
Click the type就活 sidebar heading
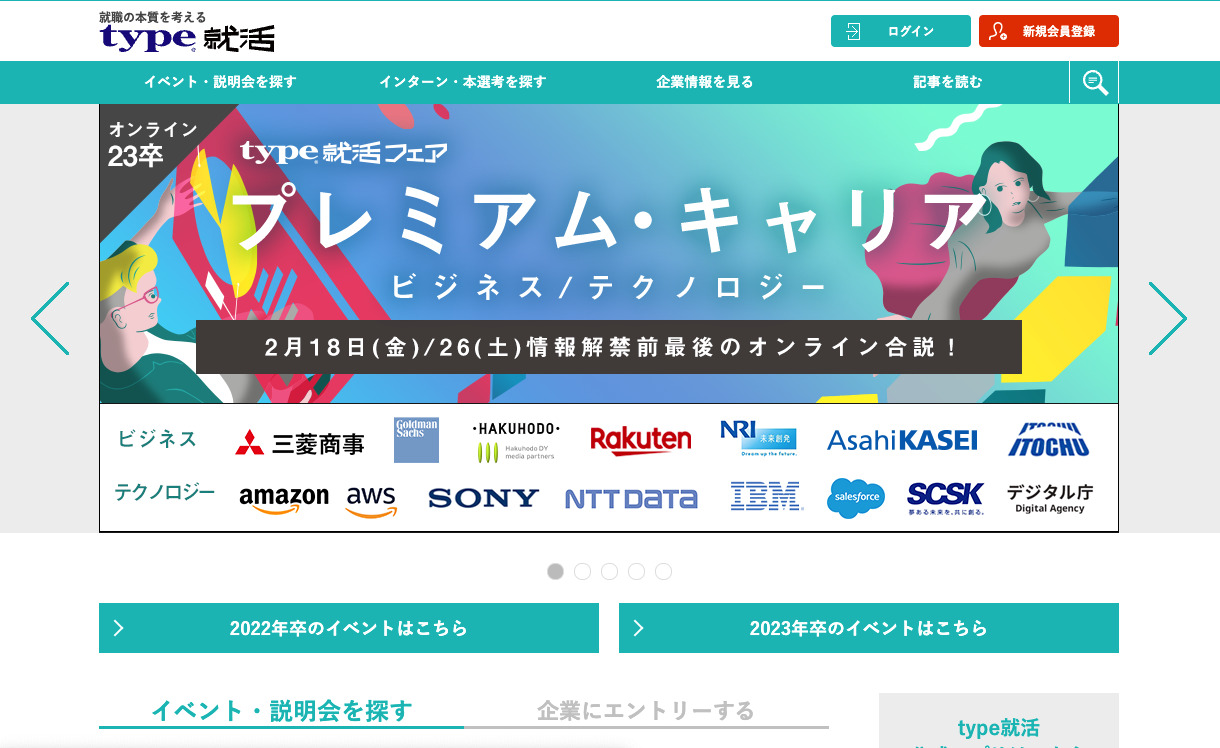click(x=998, y=728)
